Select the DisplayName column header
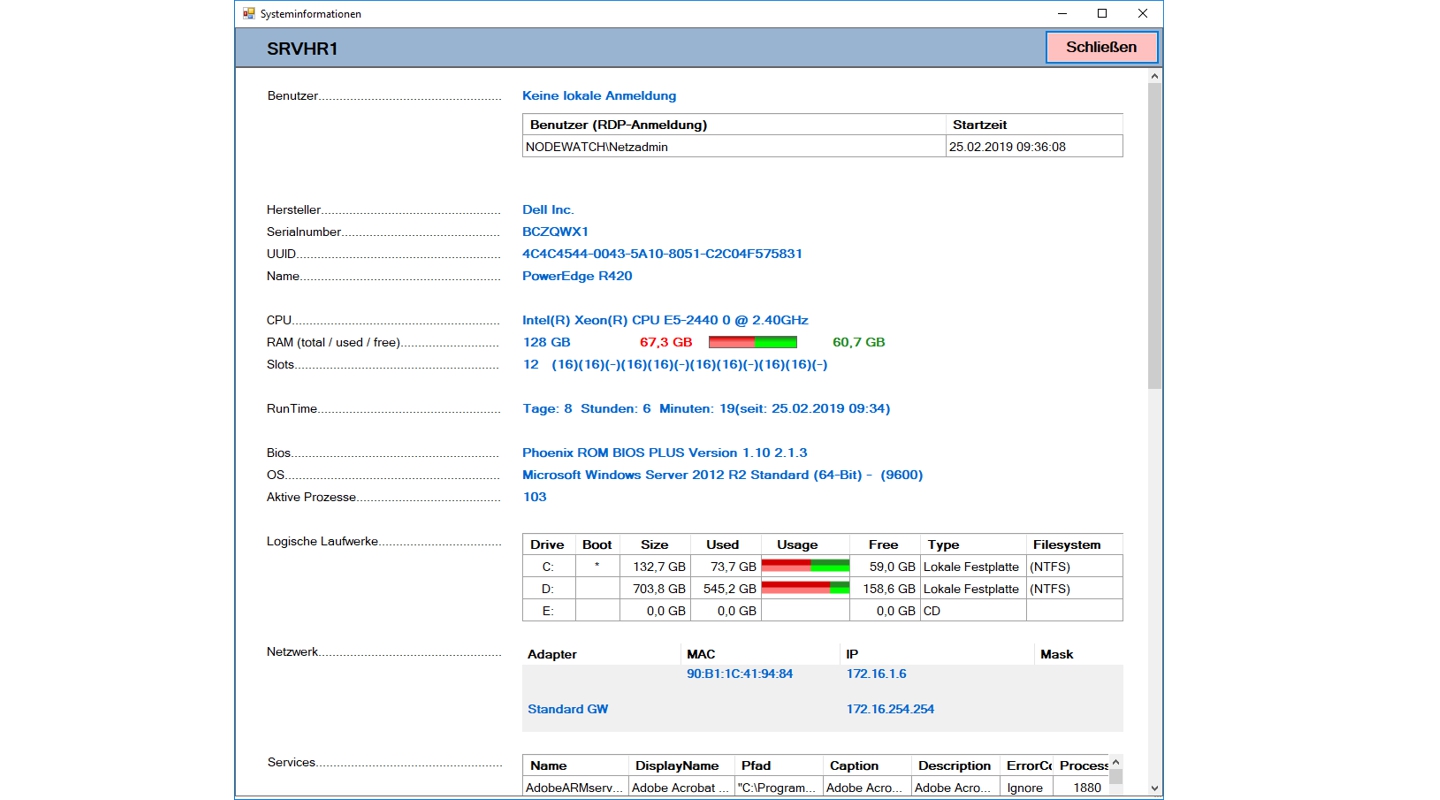 pos(682,766)
